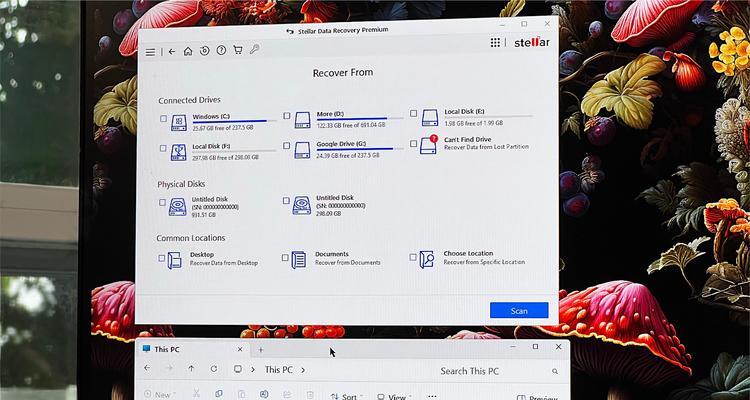Expand chevron after monitor icon in address bar
The image size is (750, 400).
253,369
